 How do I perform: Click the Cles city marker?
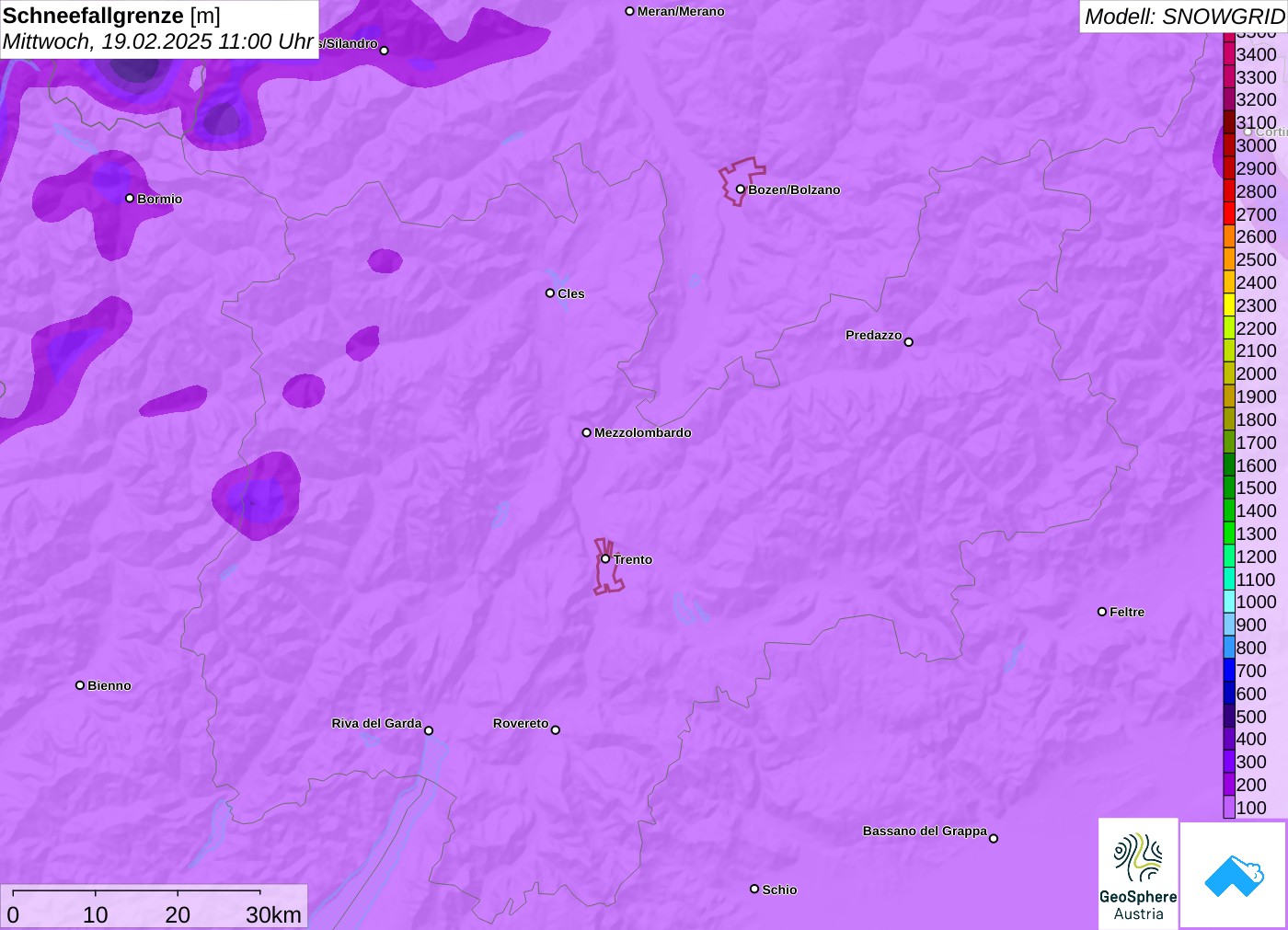pyautogui.click(x=550, y=293)
